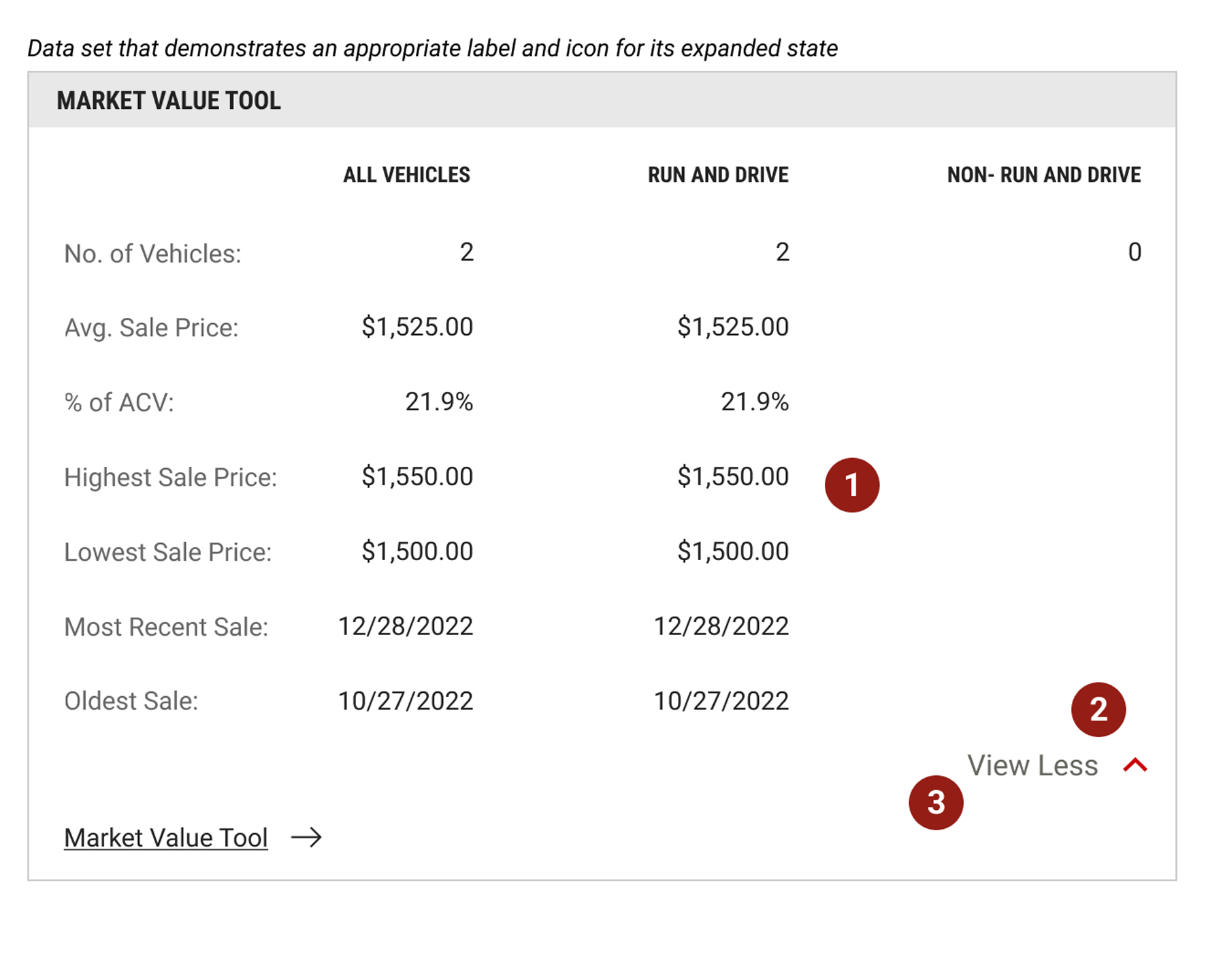1206x980 pixels.
Task: Click the No. of Vehicles label
Action: point(152,254)
